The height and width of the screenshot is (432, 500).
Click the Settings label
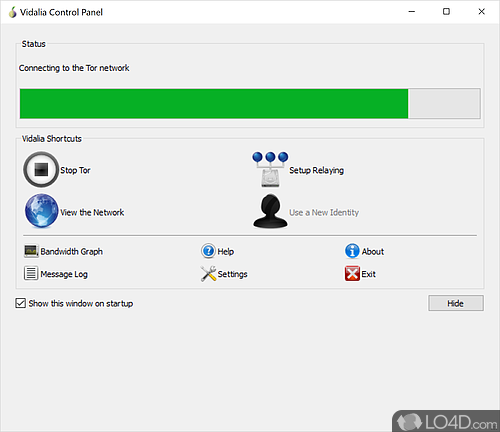[x=232, y=274]
